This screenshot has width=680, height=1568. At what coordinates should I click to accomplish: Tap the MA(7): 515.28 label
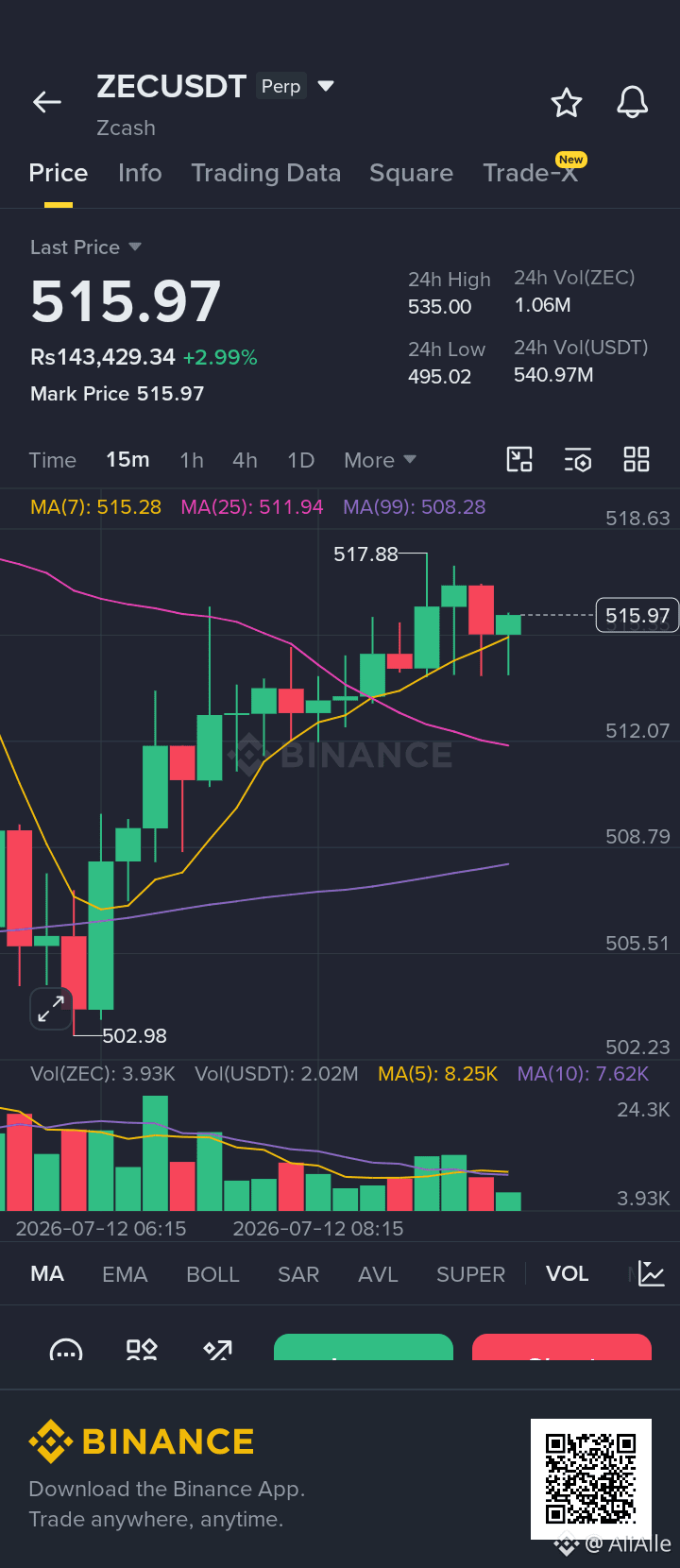coord(95,507)
